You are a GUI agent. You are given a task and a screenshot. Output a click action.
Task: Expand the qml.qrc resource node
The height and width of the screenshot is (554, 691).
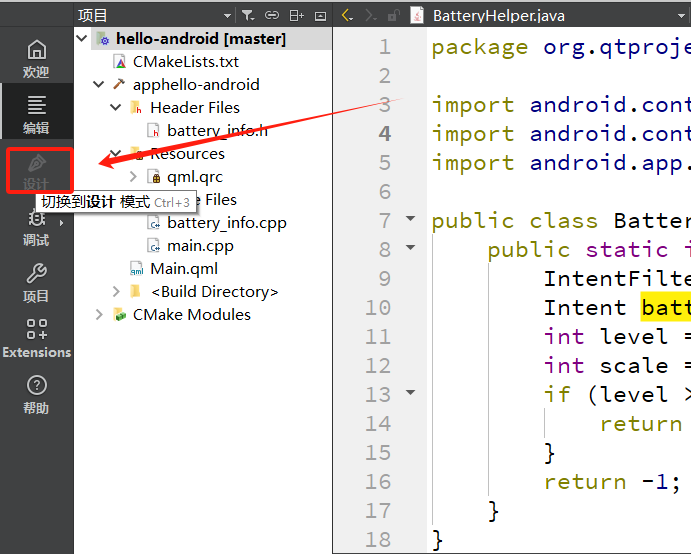(133, 177)
